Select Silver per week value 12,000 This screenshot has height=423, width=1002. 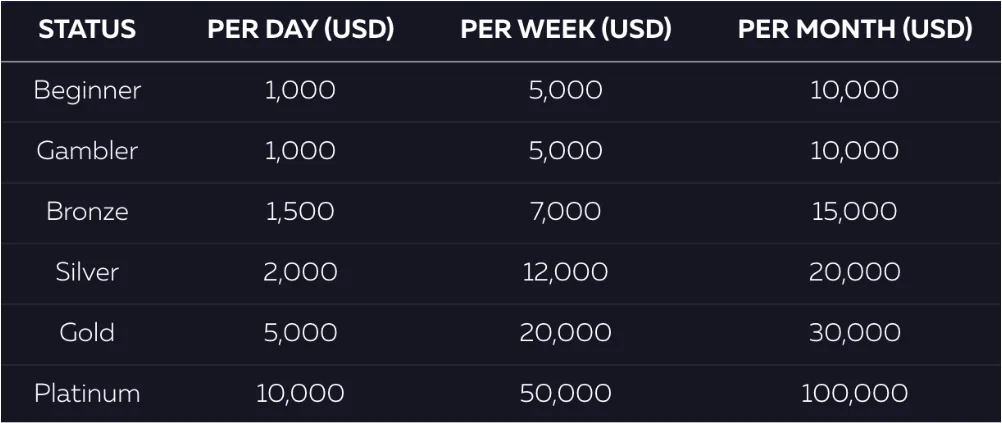coord(566,272)
